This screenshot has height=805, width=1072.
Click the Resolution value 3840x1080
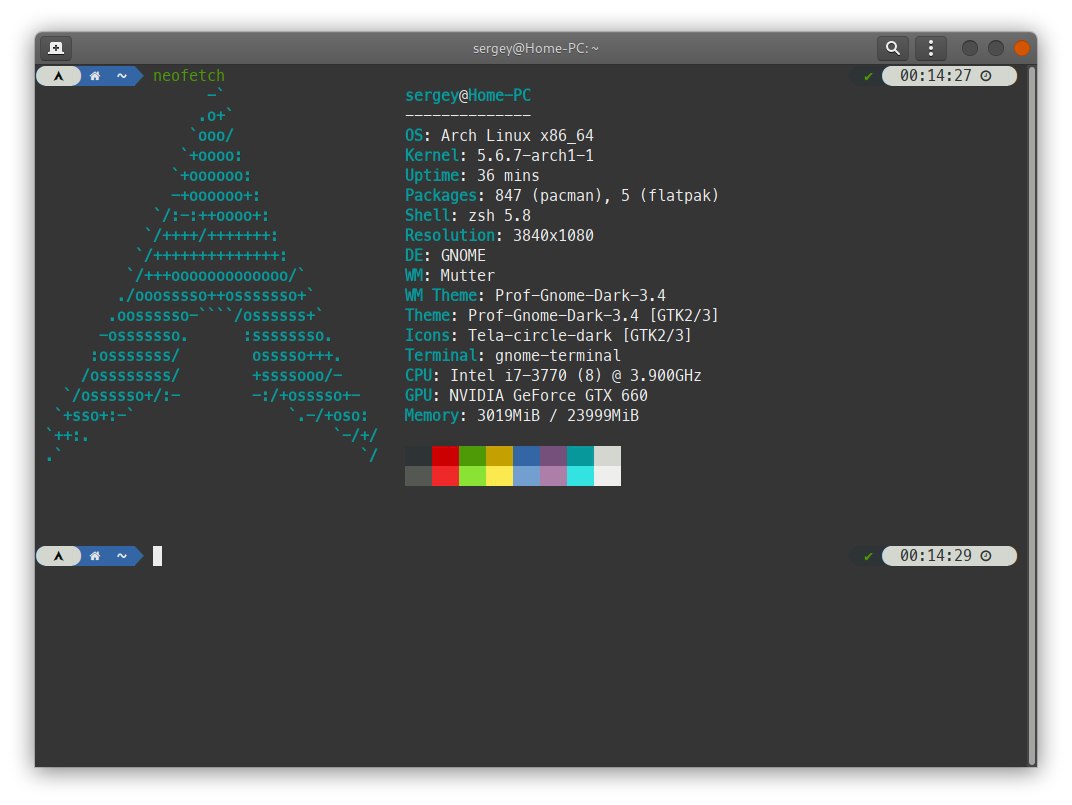click(553, 235)
